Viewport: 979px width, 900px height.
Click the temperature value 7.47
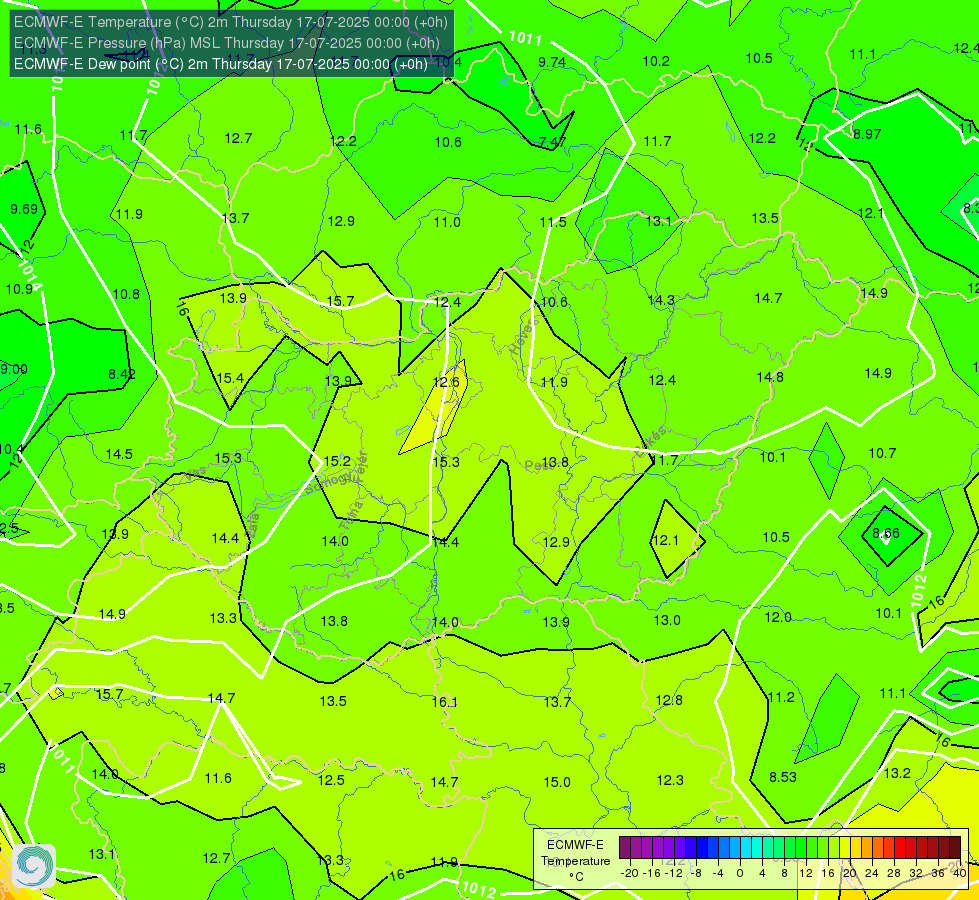click(552, 142)
